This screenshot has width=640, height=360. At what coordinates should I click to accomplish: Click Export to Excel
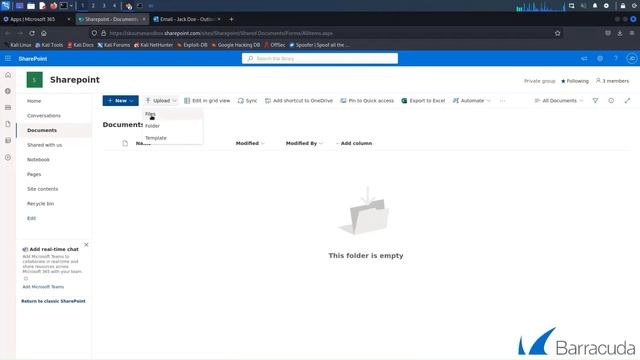point(423,100)
